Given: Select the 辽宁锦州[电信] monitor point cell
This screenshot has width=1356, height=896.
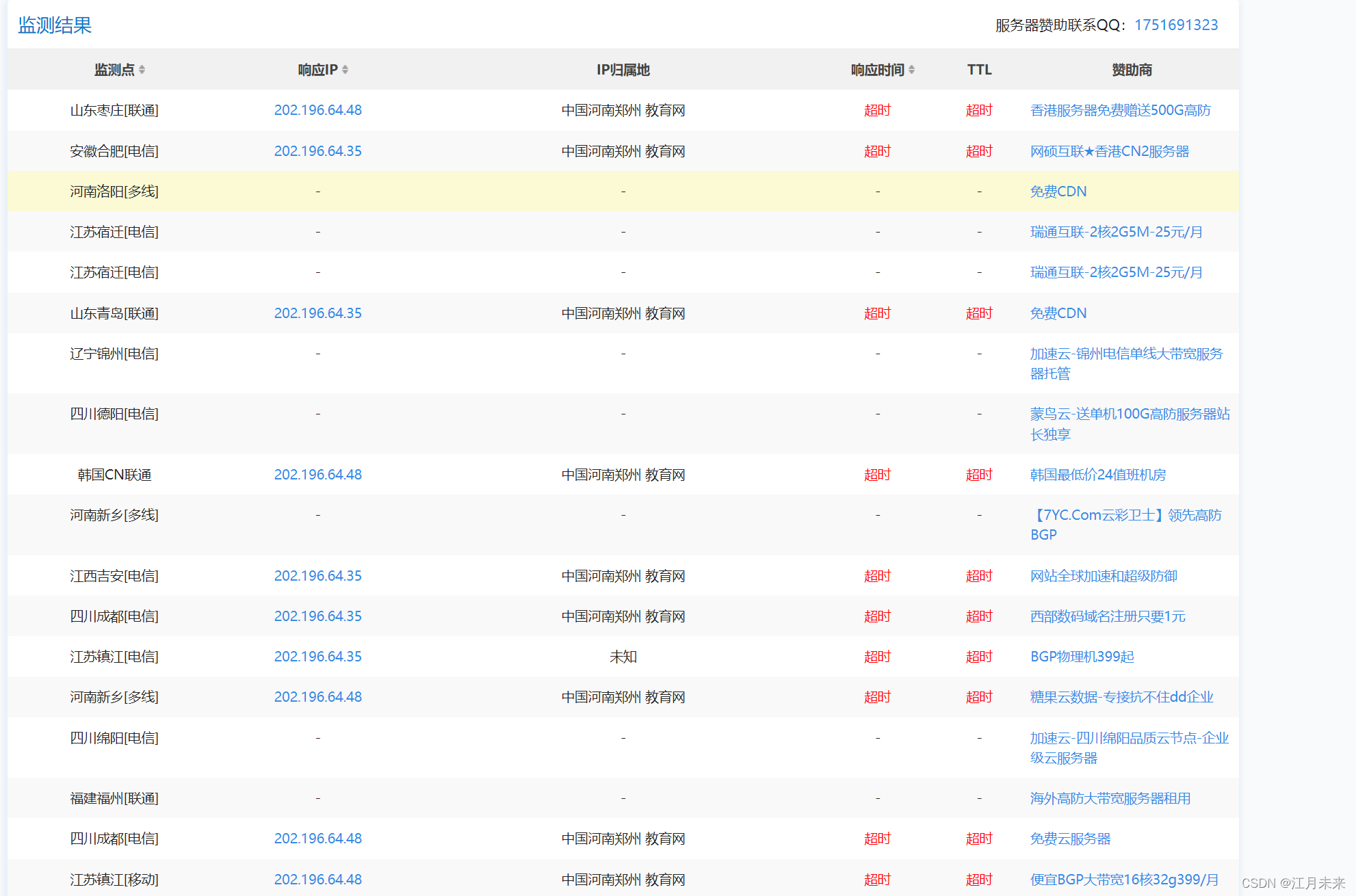Looking at the screenshot, I should (x=114, y=354).
